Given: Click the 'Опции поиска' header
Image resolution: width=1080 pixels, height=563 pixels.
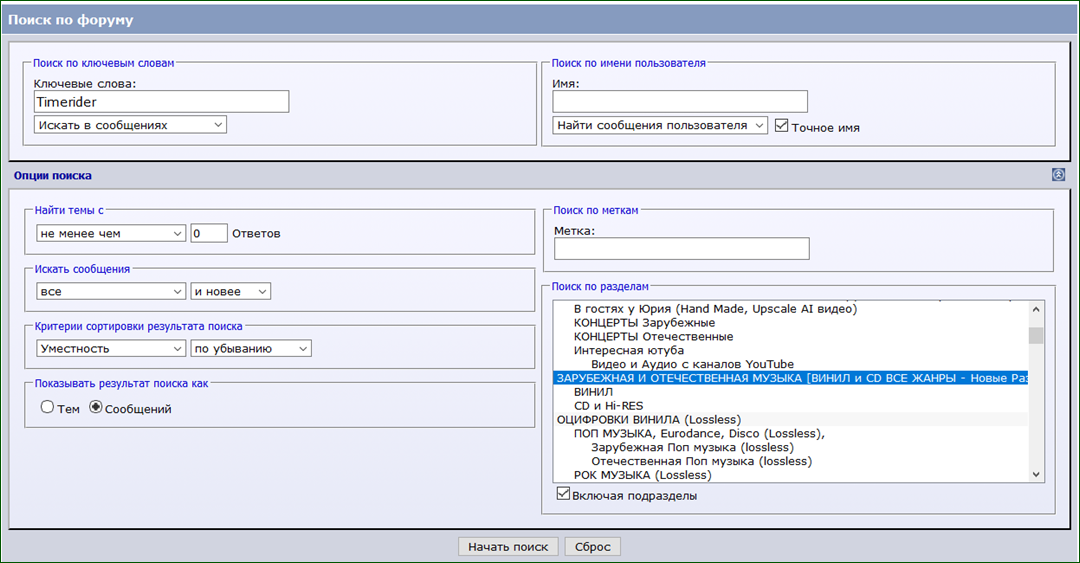Looking at the screenshot, I should 53,175.
